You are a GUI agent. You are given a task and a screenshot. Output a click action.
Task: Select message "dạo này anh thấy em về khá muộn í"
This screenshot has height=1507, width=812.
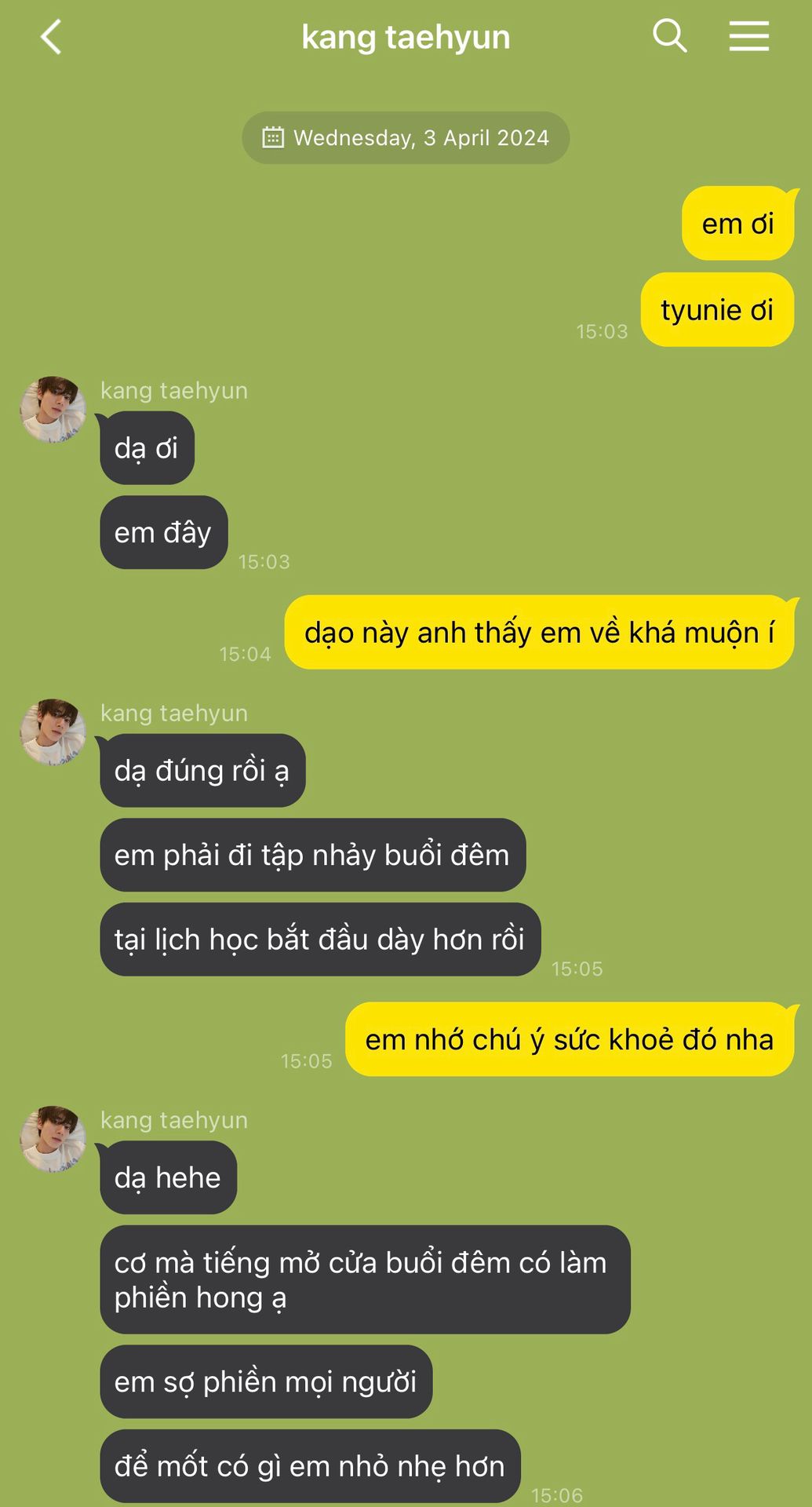(540, 633)
